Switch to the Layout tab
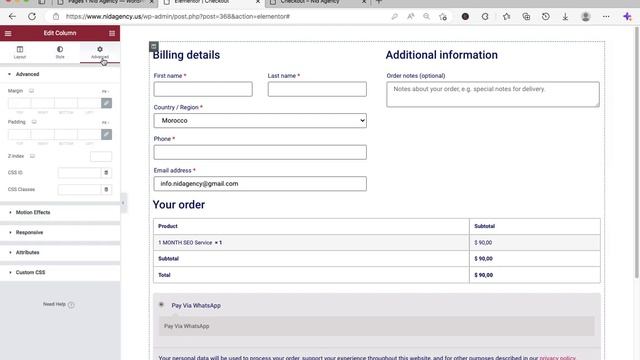The height and width of the screenshot is (360, 640). pos(20,52)
